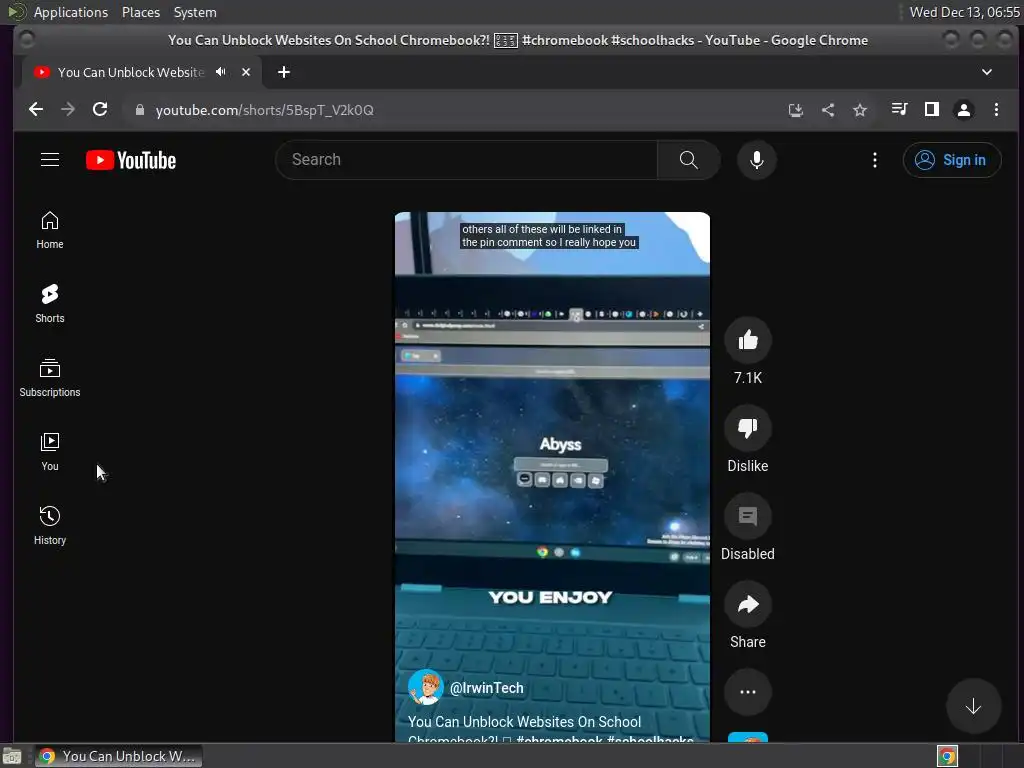Open a new Chrome tab

[x=283, y=72]
